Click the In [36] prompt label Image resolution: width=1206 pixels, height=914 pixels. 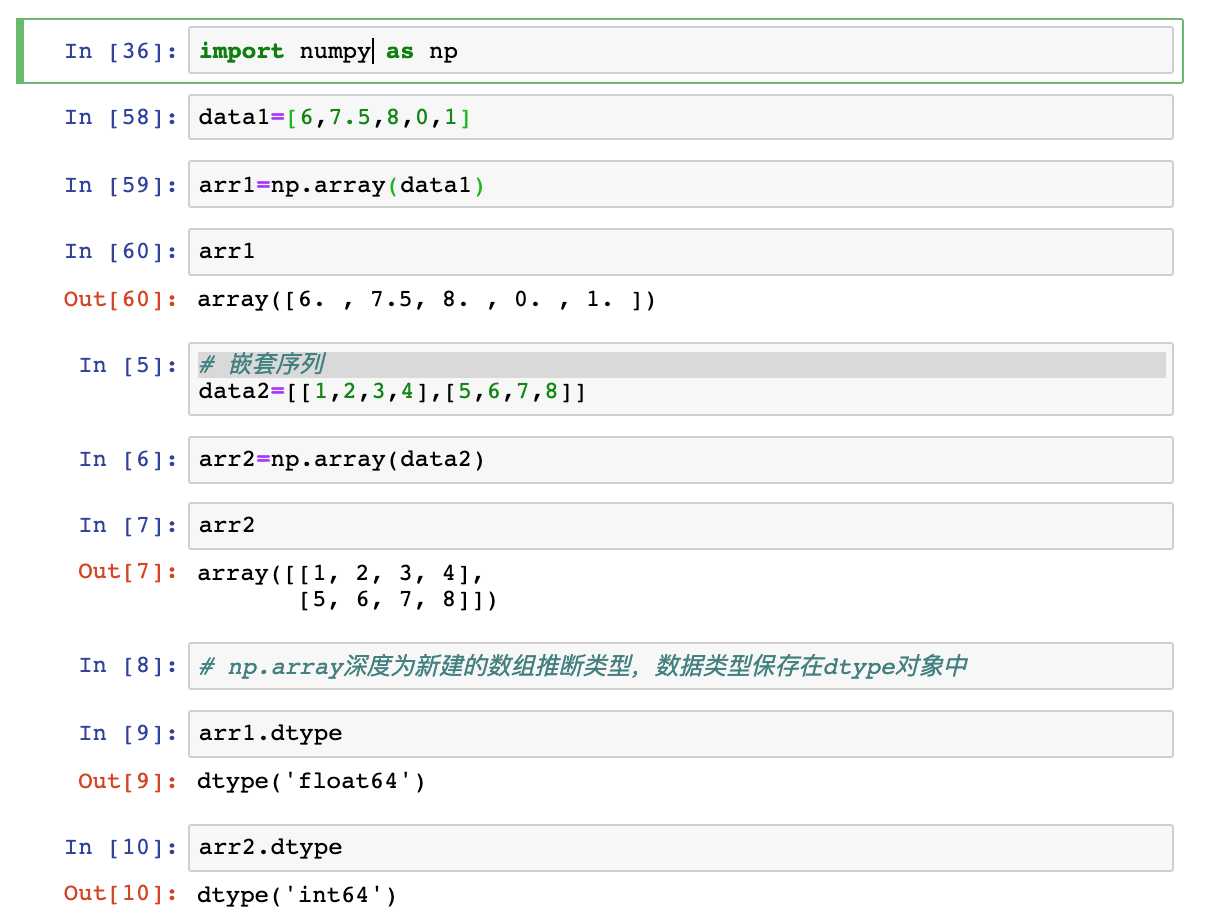[x=121, y=50]
